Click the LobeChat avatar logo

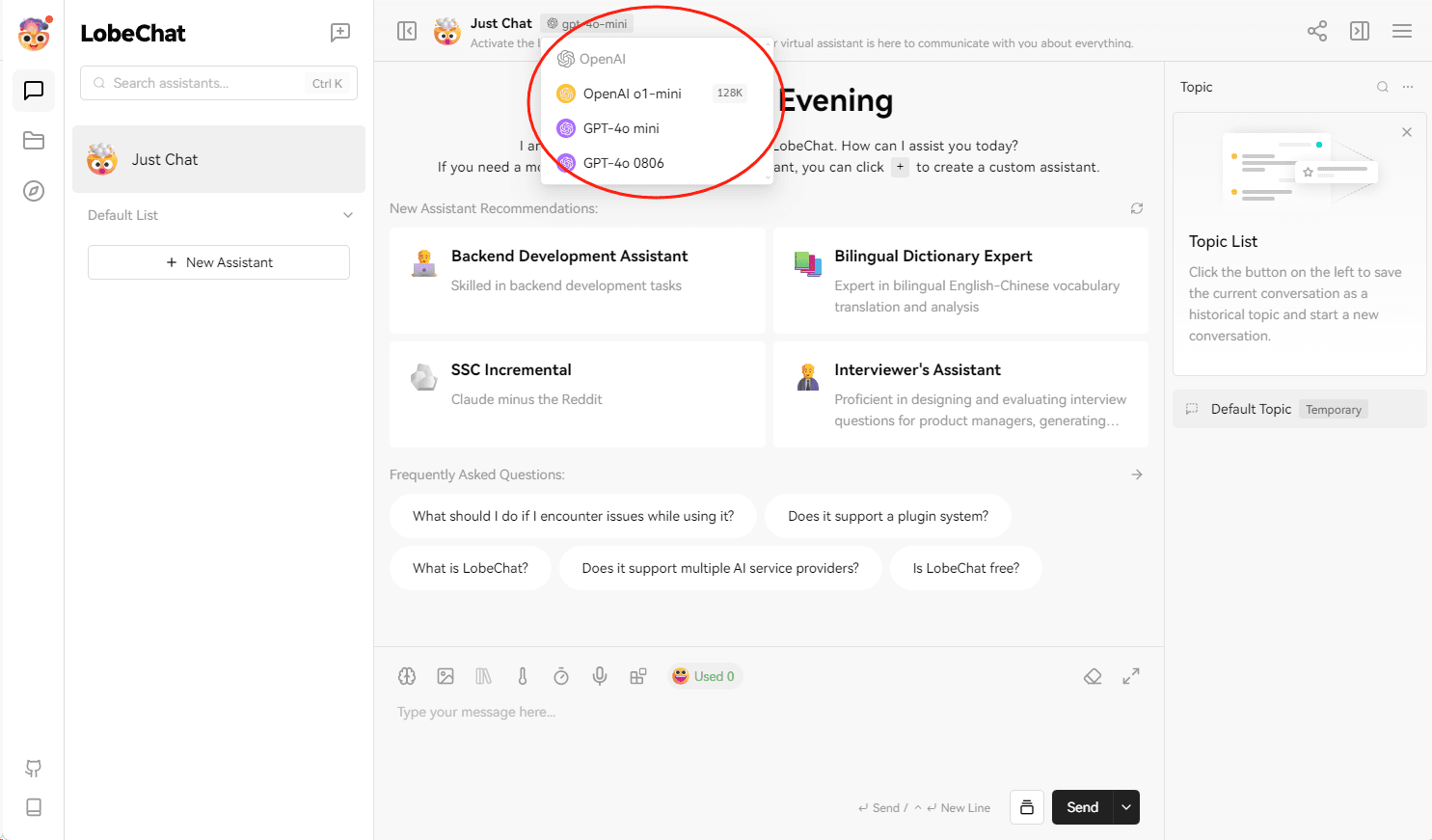coord(34,34)
